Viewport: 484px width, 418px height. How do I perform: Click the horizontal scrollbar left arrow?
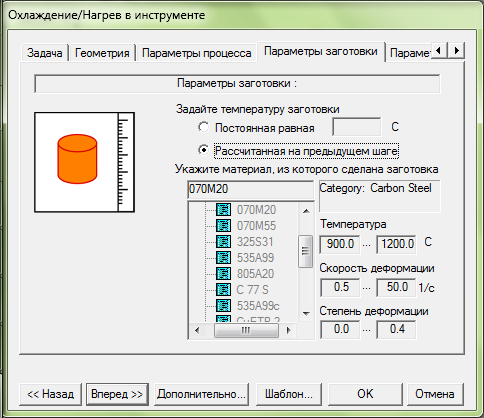coord(197,330)
